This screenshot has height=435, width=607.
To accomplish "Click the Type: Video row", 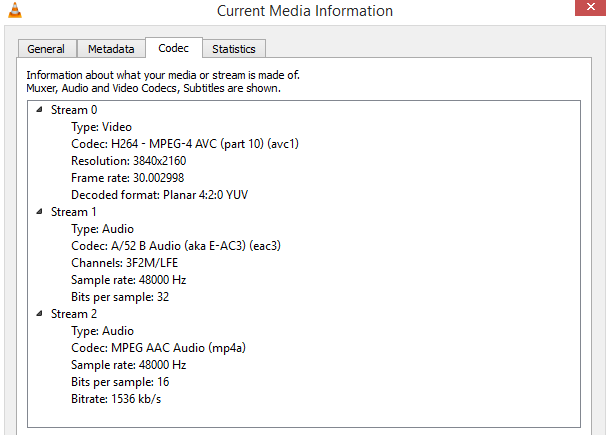I will coord(101,127).
